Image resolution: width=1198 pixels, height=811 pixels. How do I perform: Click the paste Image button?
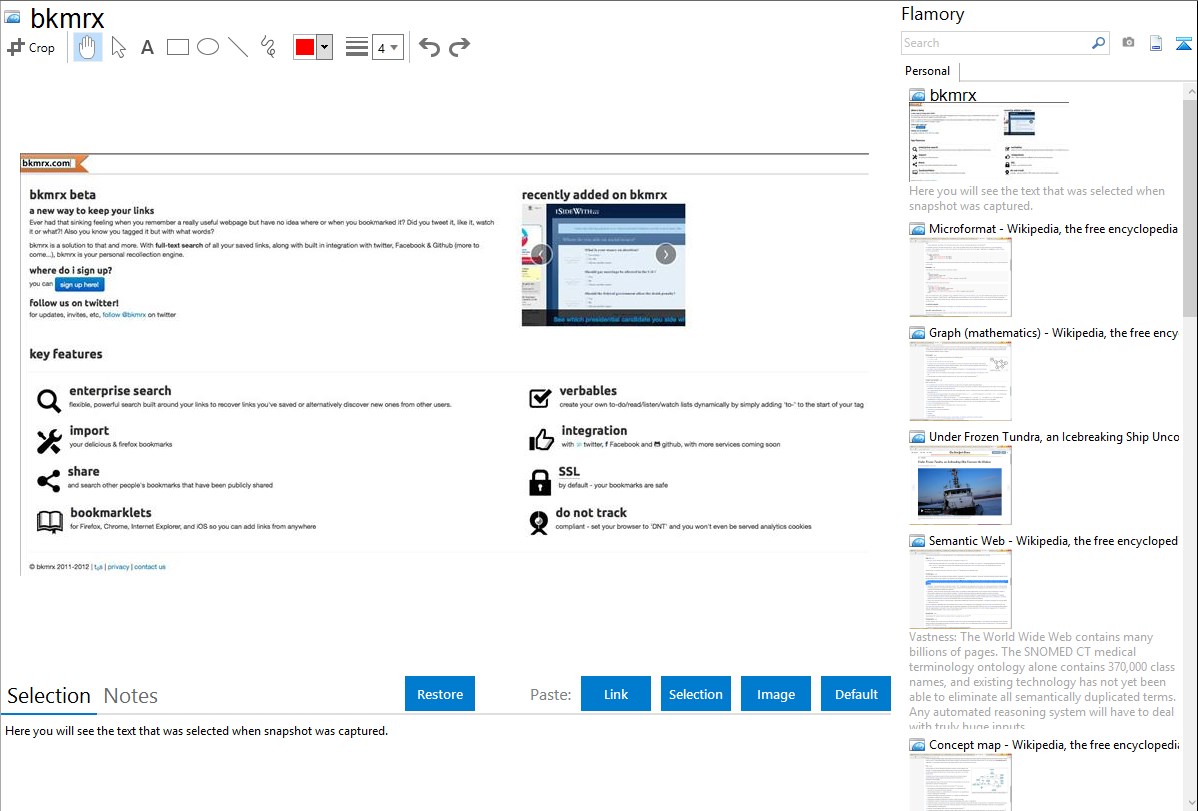(775, 694)
